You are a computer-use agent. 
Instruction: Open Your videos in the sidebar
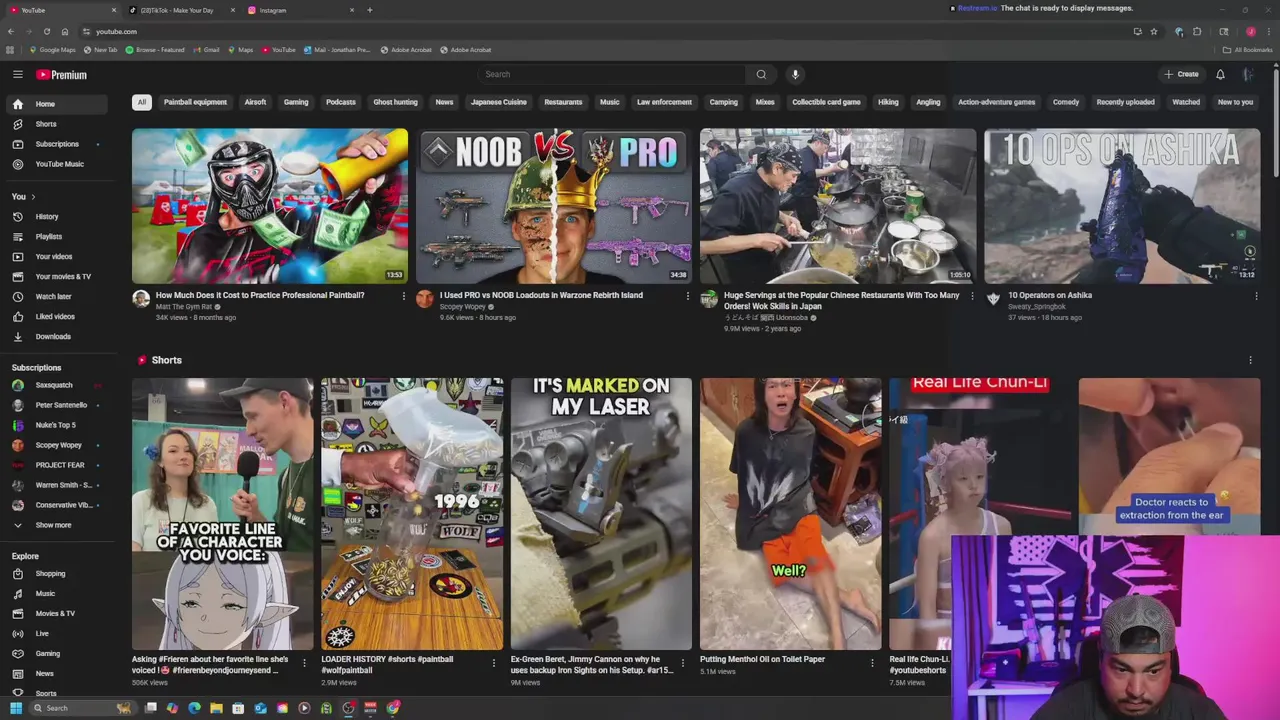(58, 256)
